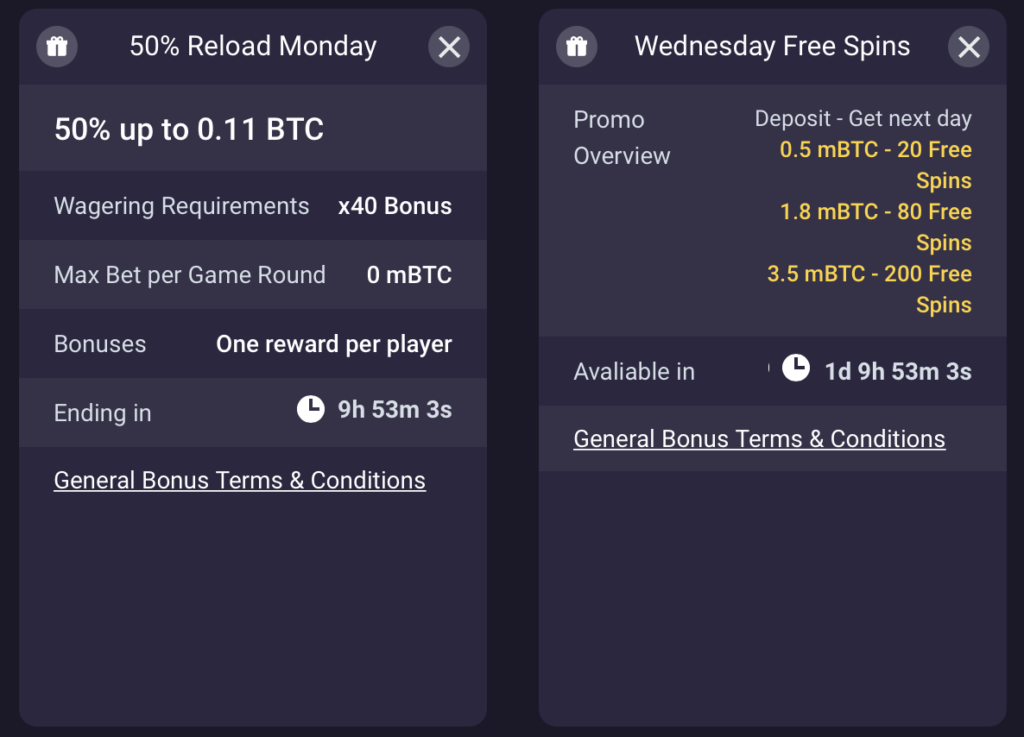Screen dimensions: 1024x737
Task: Select the 0.5 mBTC - 20 Free Spins tier
Action: [876, 165]
